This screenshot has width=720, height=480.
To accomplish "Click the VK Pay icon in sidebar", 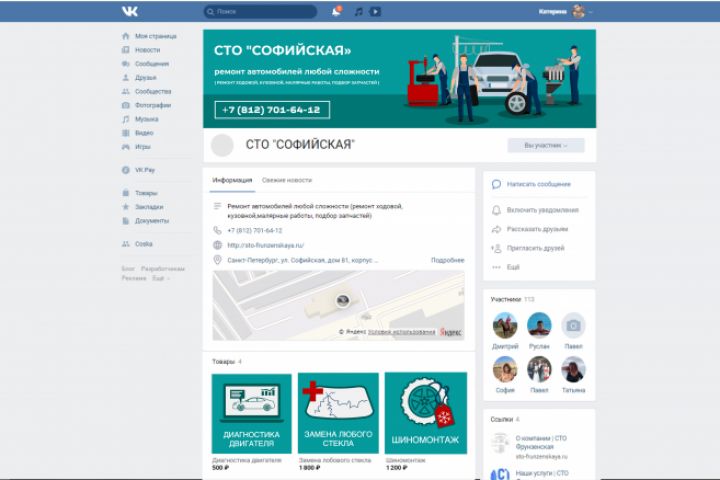I will coord(126,170).
